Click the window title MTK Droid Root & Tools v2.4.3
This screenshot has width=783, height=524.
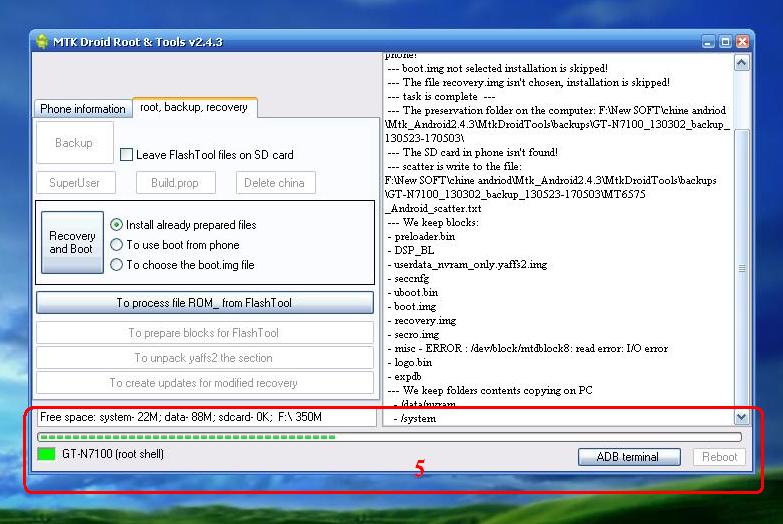[138, 42]
